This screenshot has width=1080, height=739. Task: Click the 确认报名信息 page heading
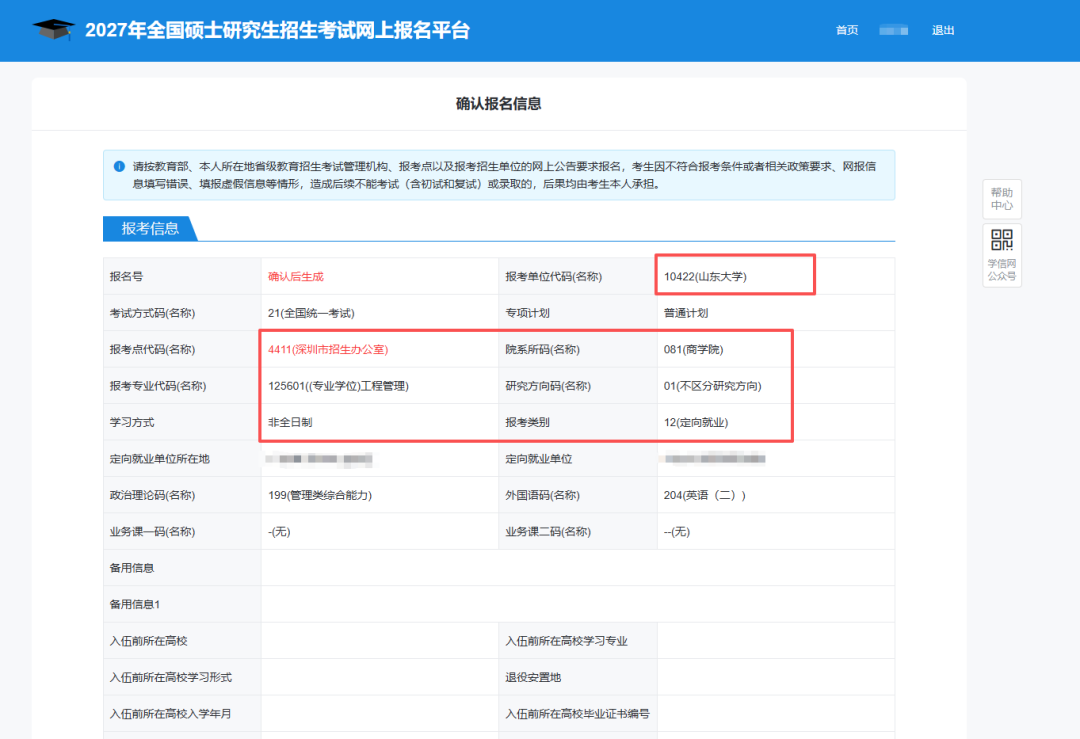499,104
